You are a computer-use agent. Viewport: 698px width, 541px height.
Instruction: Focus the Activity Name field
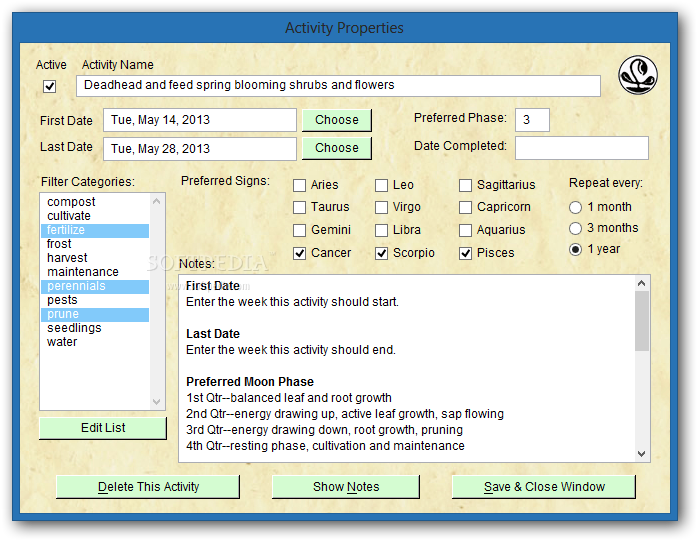pos(338,85)
